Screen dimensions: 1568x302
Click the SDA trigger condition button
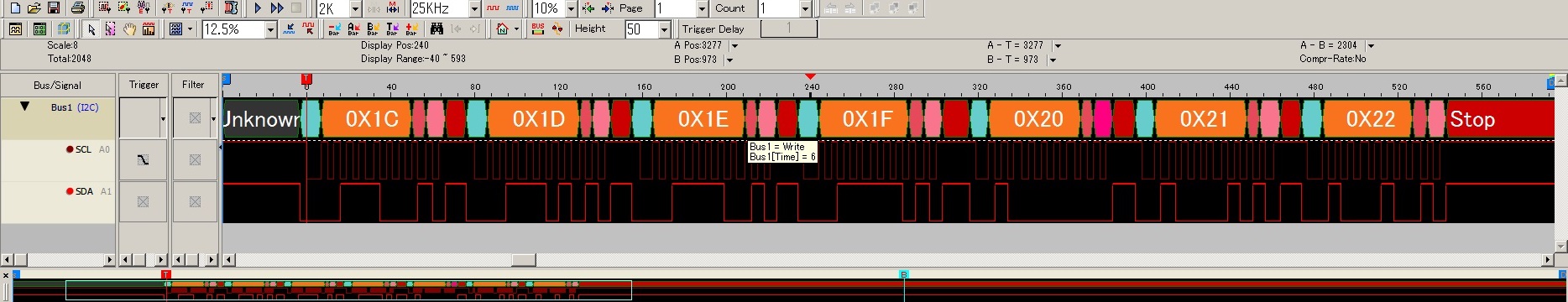point(143,202)
